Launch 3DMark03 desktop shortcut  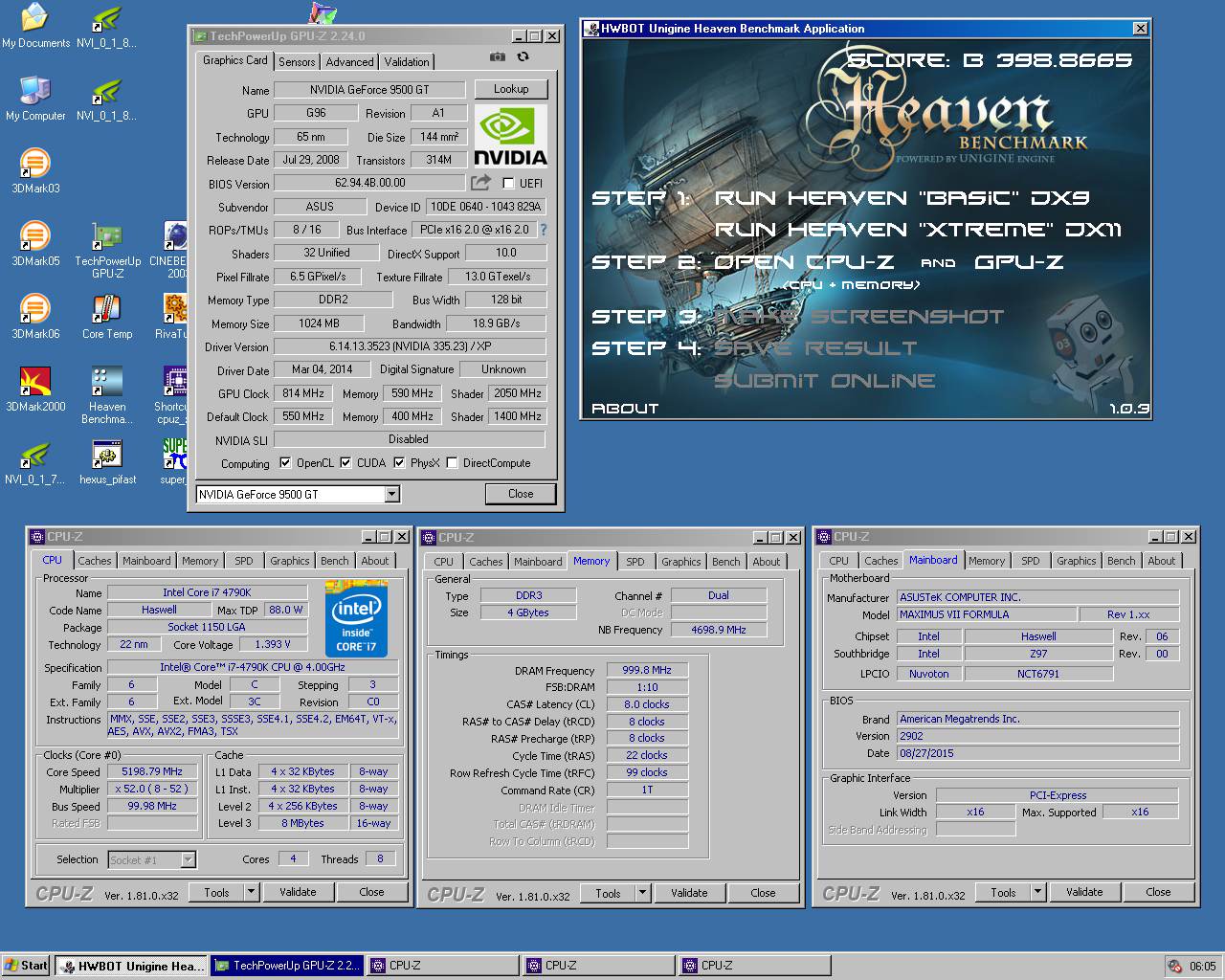pos(35,171)
